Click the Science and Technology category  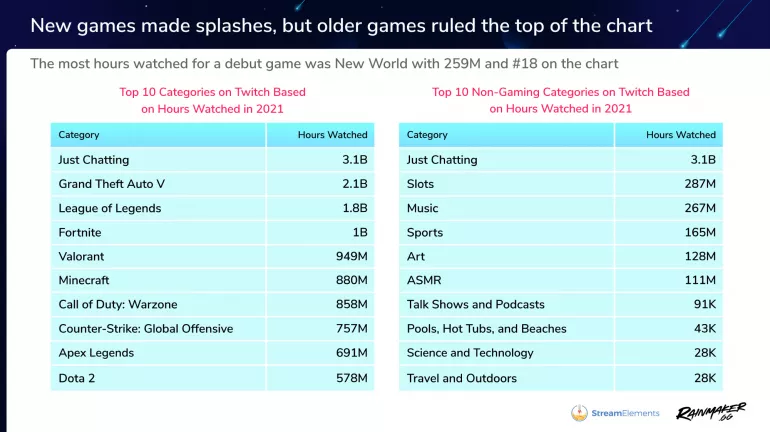tap(470, 353)
